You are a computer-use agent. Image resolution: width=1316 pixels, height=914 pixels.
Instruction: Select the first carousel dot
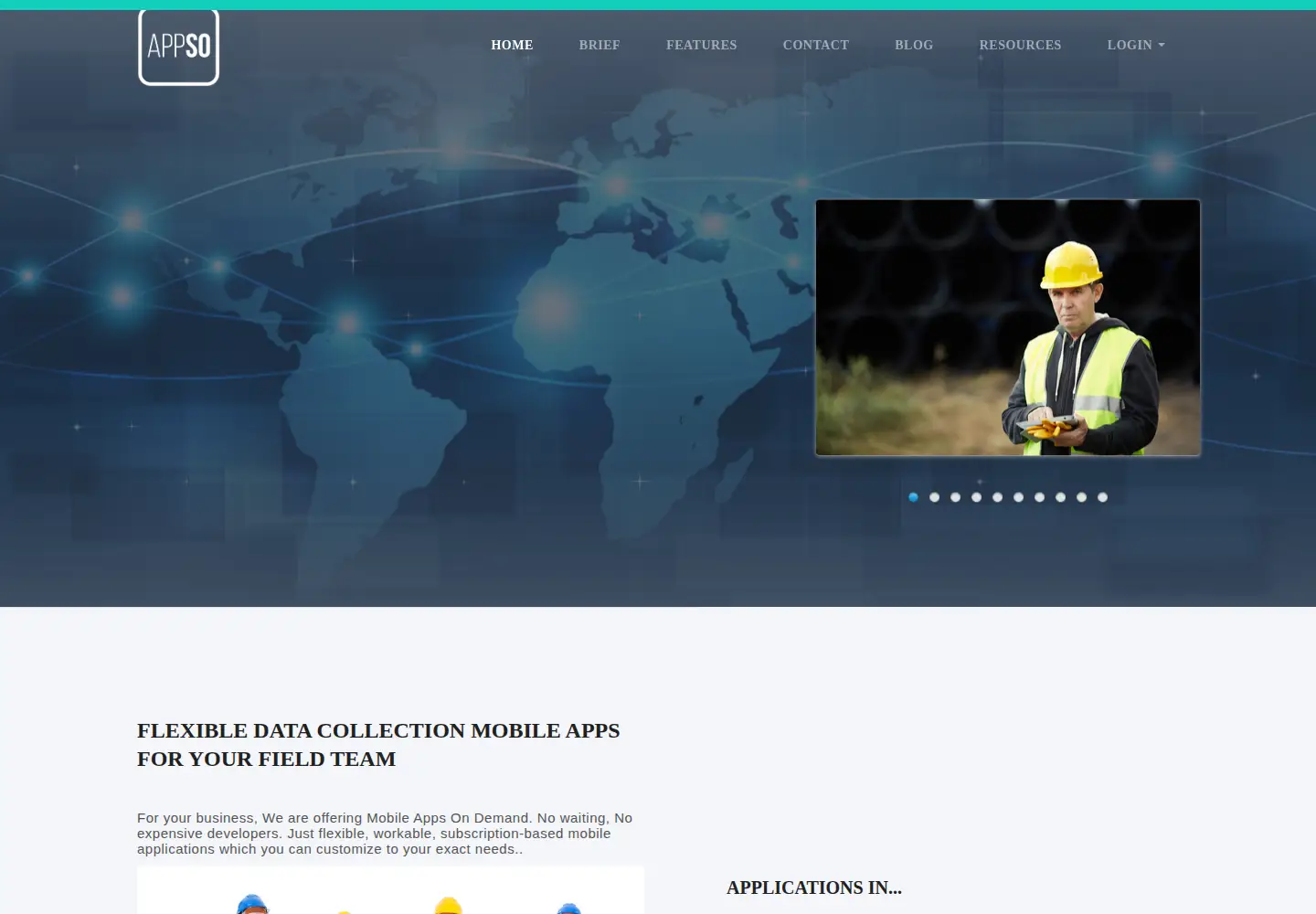913,497
